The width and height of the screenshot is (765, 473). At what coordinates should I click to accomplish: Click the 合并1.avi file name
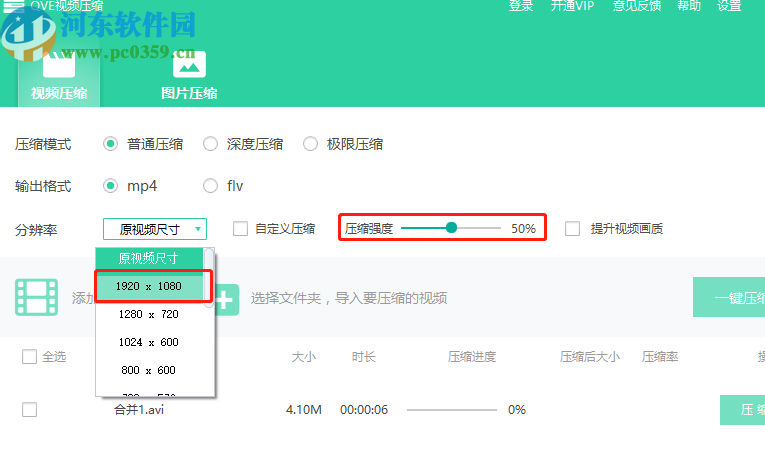(139, 410)
